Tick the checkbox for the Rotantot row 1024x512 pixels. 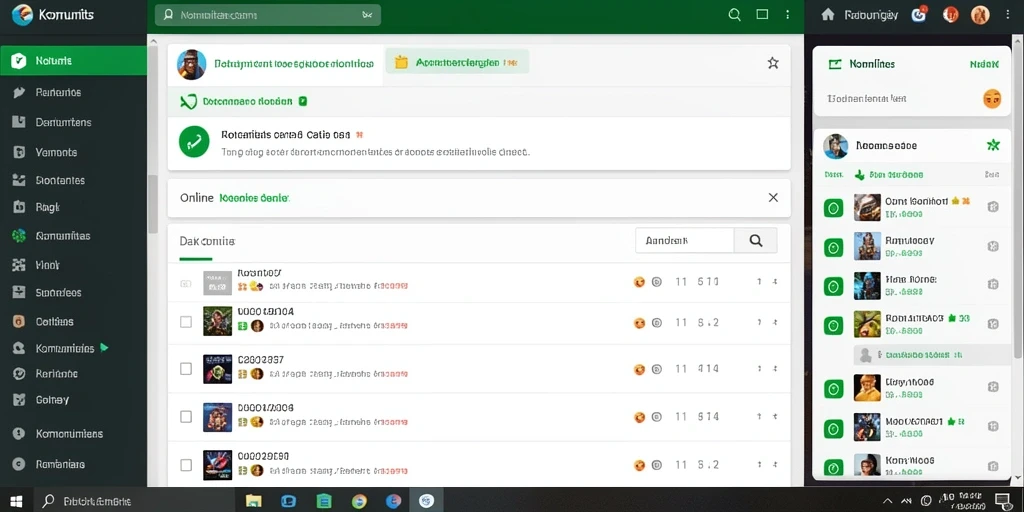pyautogui.click(x=185, y=283)
